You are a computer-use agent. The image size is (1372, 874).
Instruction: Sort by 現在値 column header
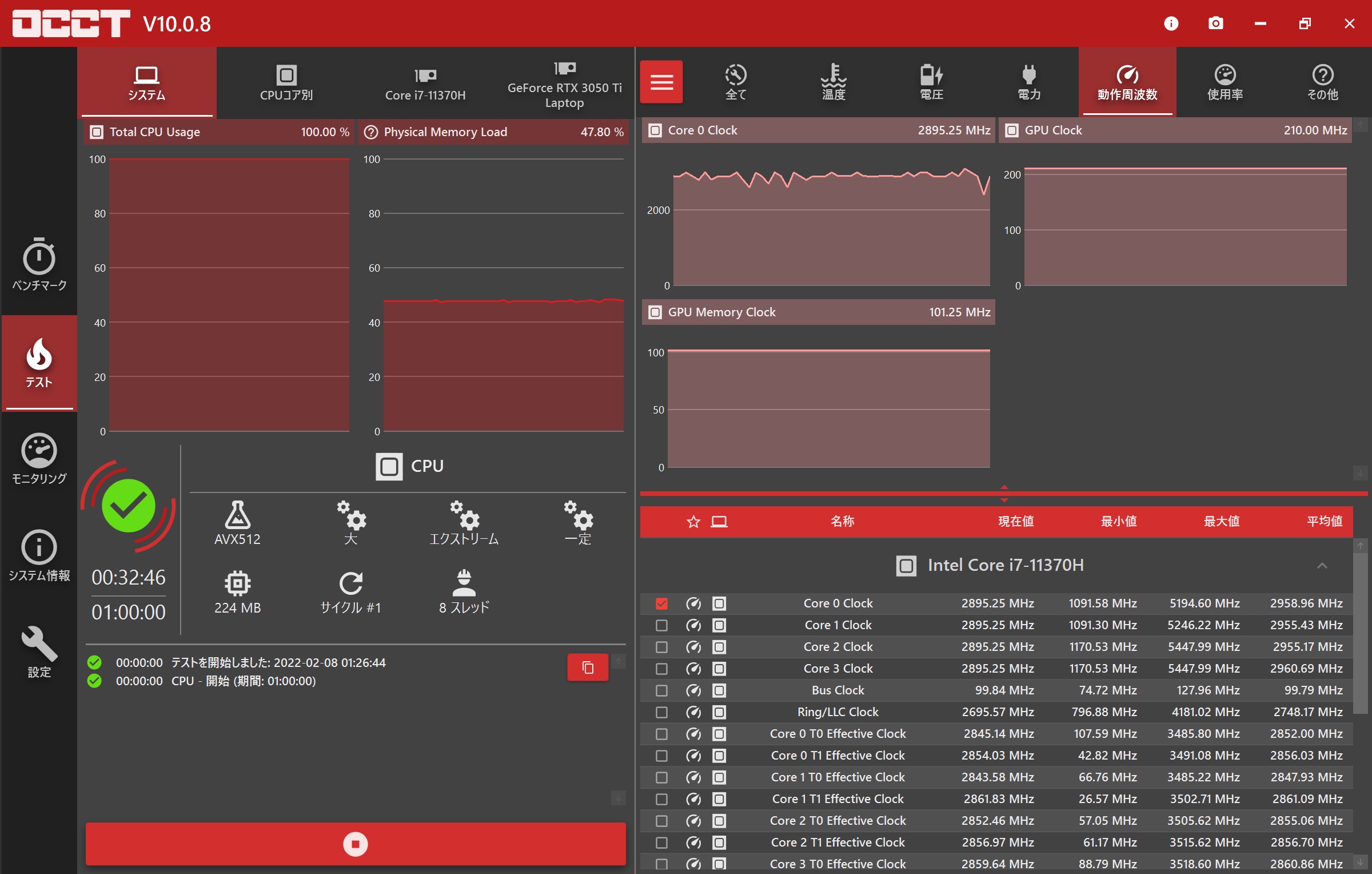point(1016,522)
